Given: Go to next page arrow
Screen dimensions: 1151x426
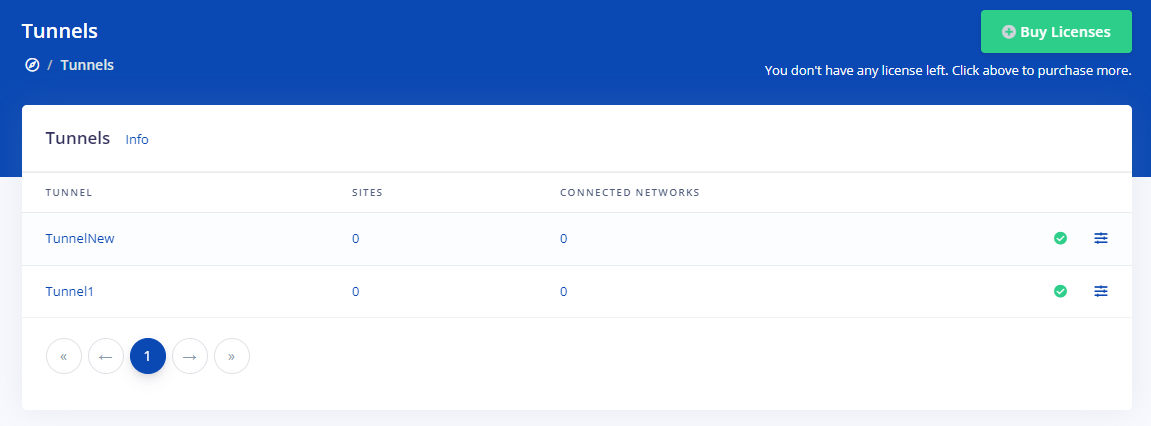Looking at the screenshot, I should tap(190, 356).
